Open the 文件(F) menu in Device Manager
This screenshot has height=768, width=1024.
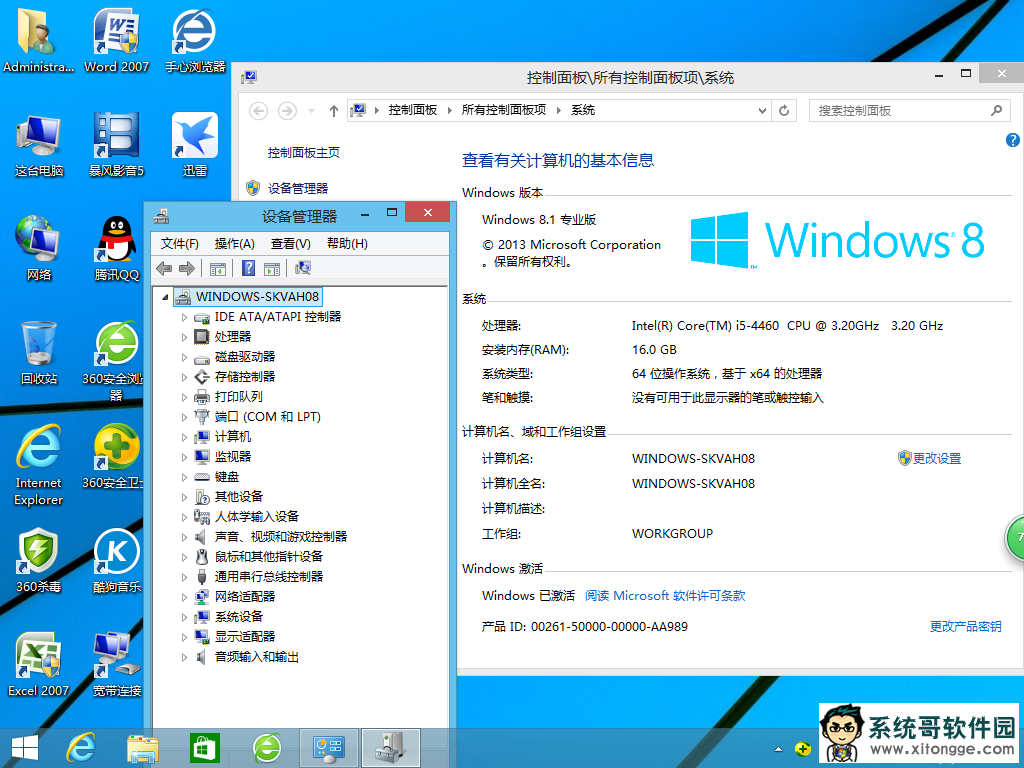(180, 244)
